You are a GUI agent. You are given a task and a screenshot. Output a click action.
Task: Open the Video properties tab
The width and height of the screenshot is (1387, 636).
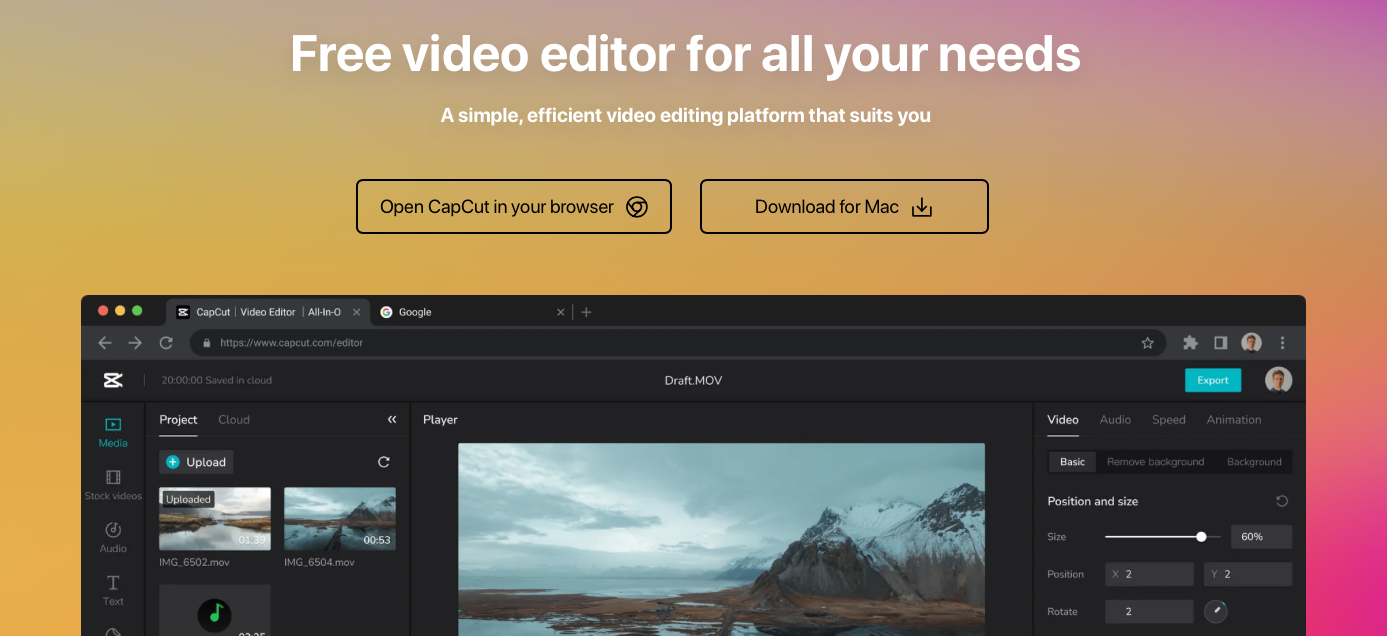point(1063,420)
